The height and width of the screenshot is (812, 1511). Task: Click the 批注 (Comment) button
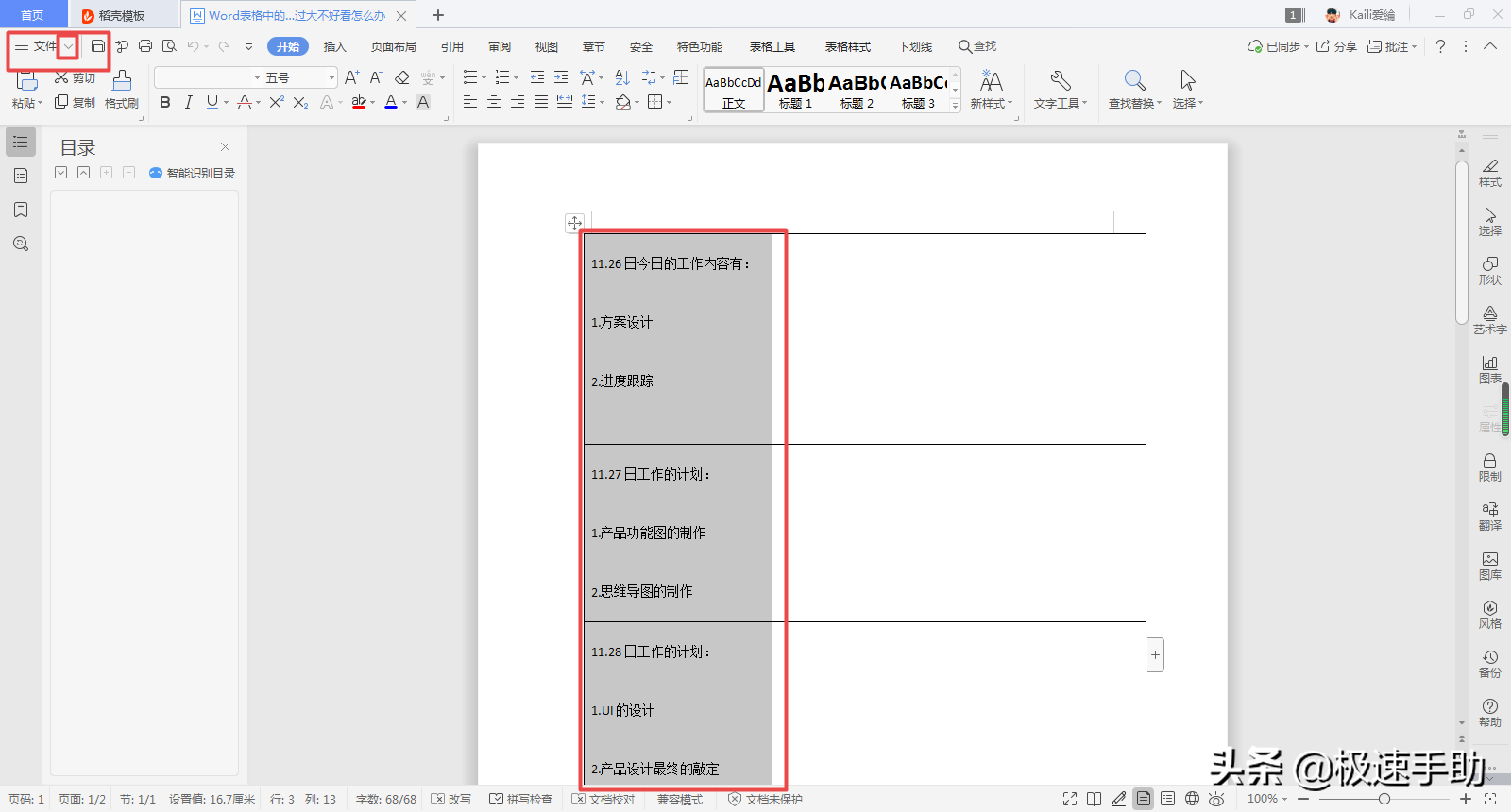click(1392, 46)
